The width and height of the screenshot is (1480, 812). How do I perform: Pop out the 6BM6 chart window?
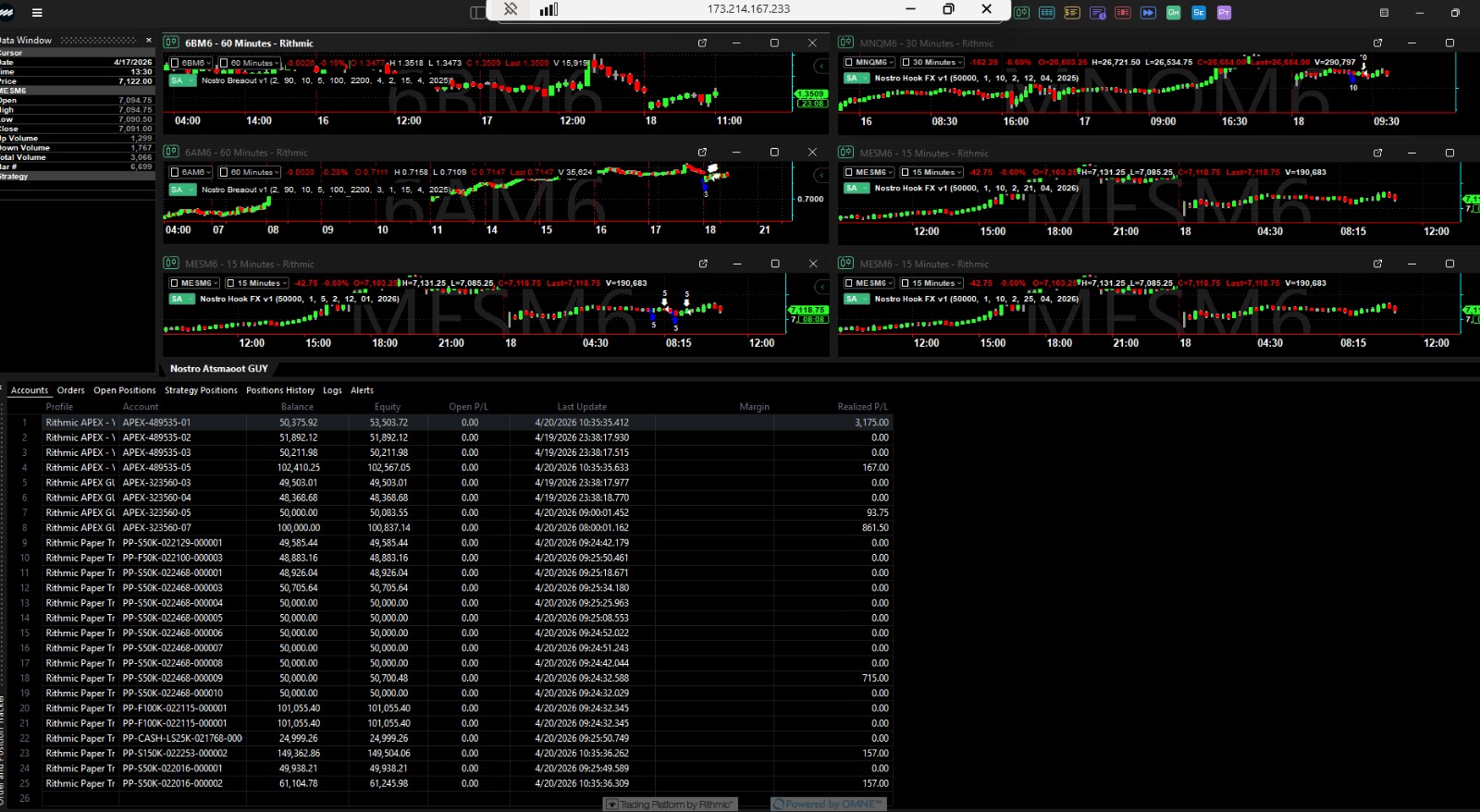tap(702, 43)
